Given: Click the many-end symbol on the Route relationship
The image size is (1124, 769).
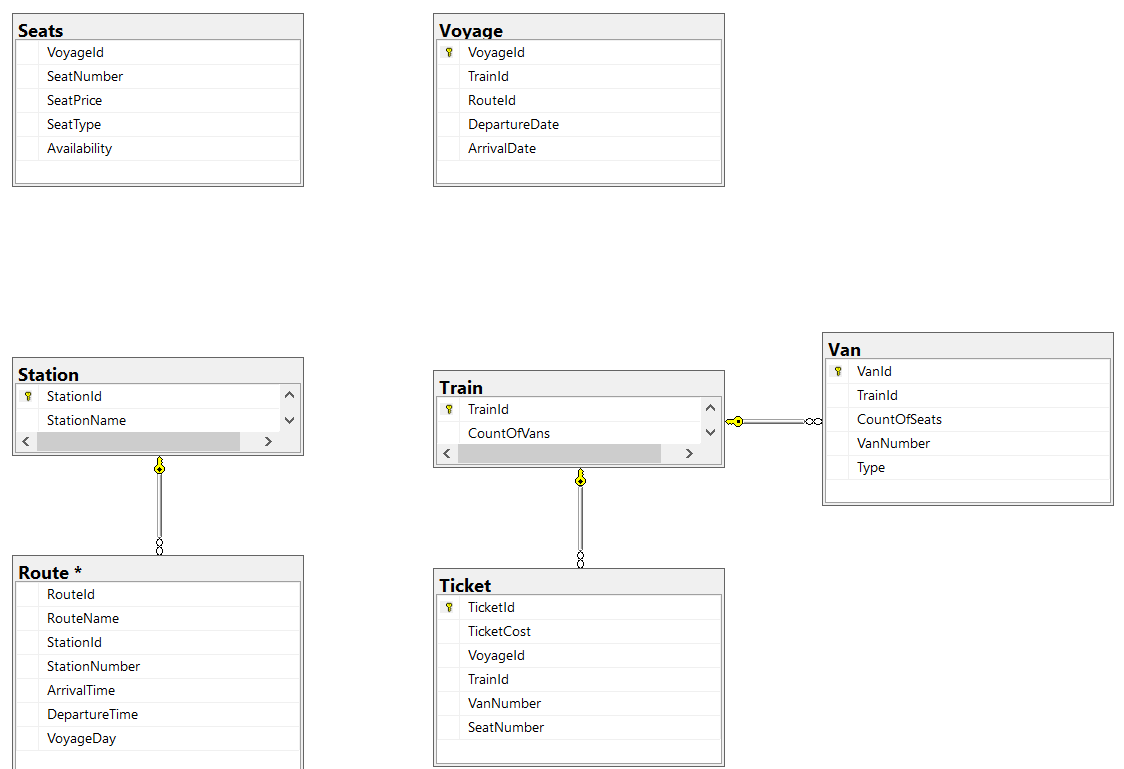Looking at the screenshot, I should click(158, 548).
